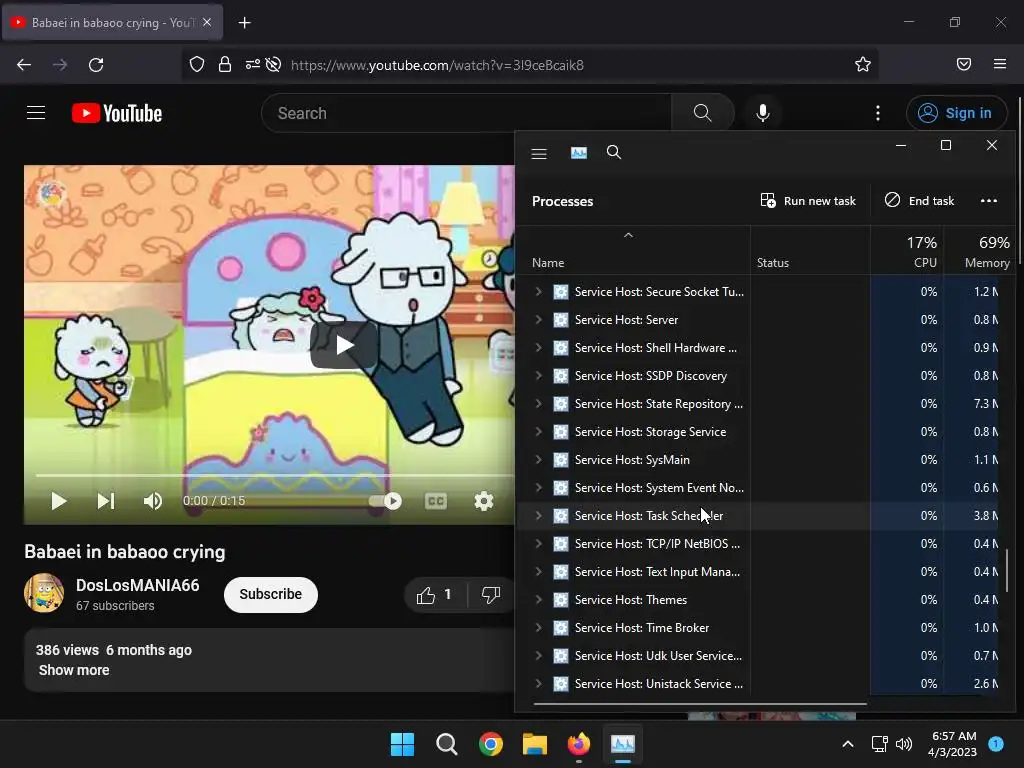Expand Service Host: Storage Service row
Image resolution: width=1024 pixels, height=768 pixels.
pyautogui.click(x=538, y=432)
